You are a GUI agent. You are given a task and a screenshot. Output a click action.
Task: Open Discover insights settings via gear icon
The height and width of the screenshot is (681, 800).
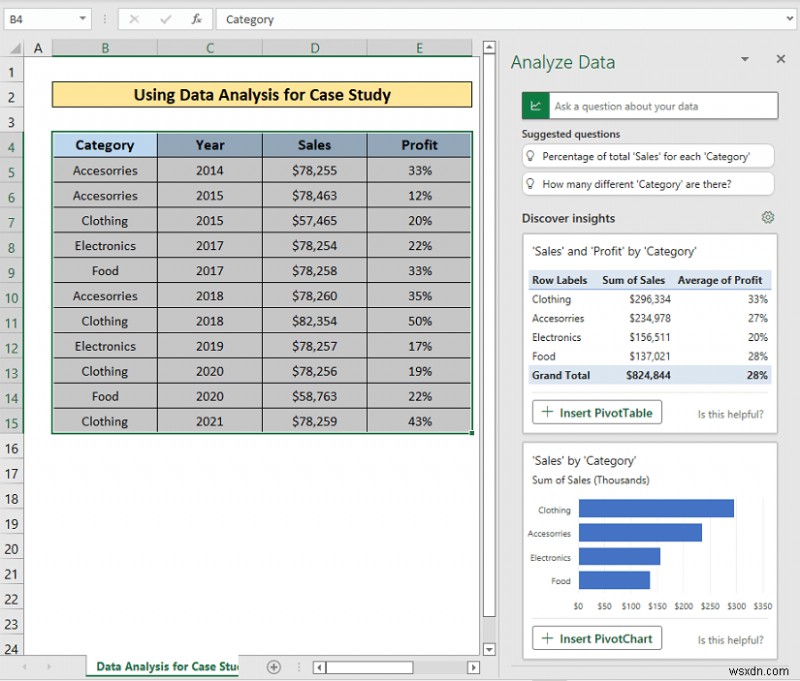(767, 217)
